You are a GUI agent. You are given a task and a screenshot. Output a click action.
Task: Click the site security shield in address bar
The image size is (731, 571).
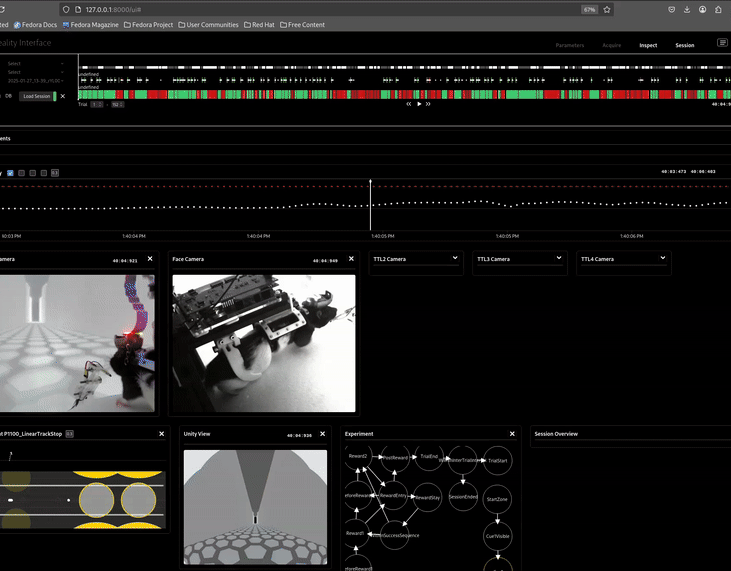pyautogui.click(x=66, y=9)
